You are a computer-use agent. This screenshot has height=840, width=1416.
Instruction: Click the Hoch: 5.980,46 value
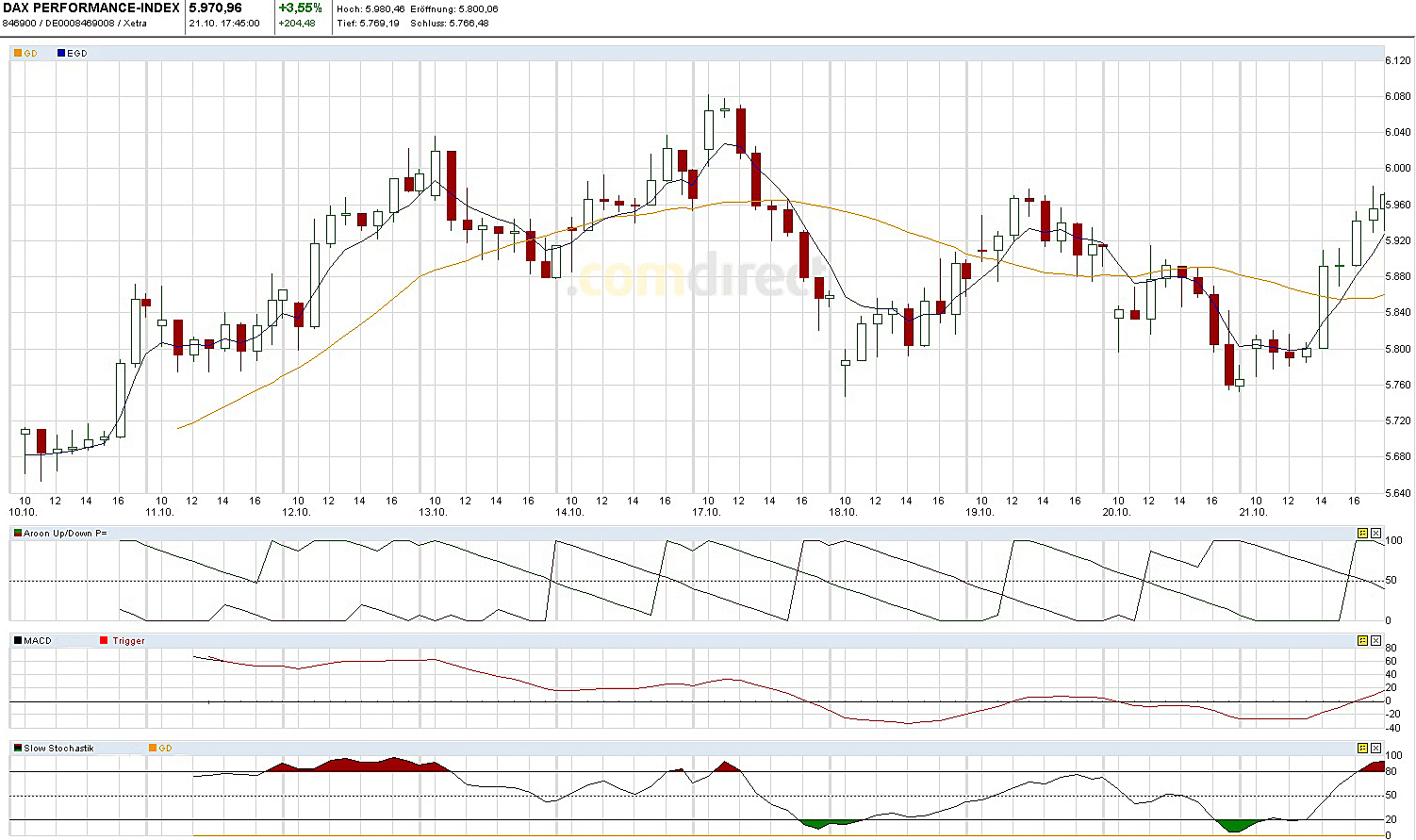pyautogui.click(x=370, y=9)
